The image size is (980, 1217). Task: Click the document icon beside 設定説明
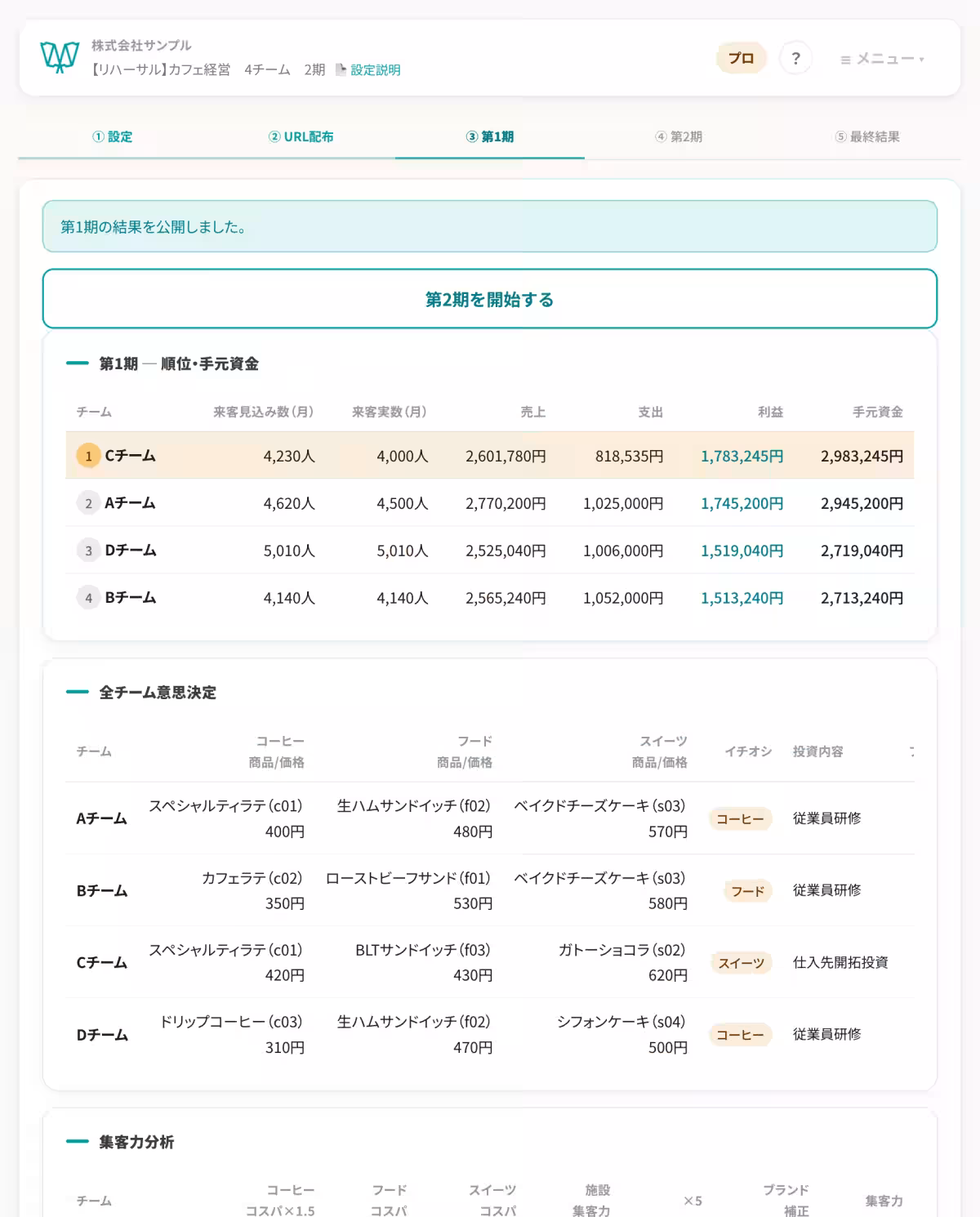[x=341, y=69]
